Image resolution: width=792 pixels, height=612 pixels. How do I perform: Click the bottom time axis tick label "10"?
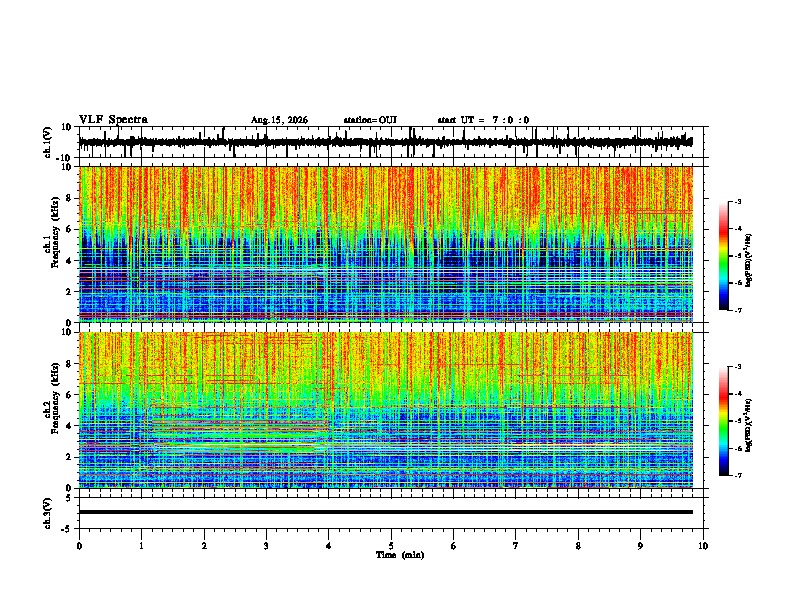click(703, 546)
